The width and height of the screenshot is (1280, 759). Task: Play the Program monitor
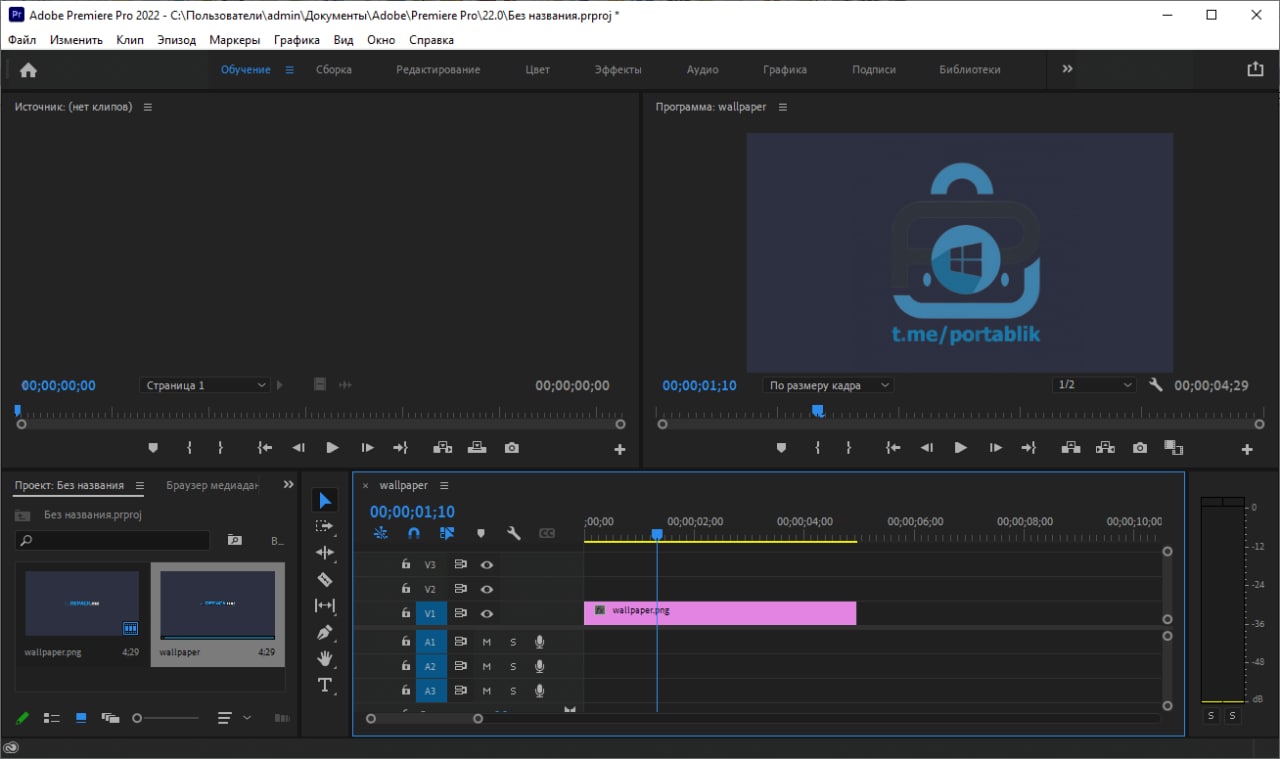coord(961,449)
